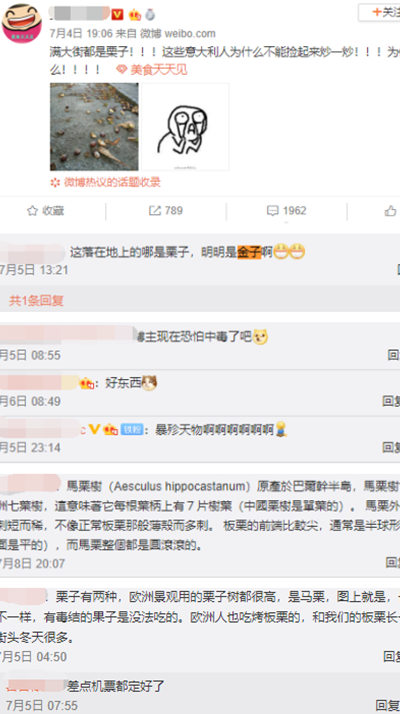Like the post with thumbs-up icon
Viewport: 400px width, 714px height.
click(x=390, y=211)
